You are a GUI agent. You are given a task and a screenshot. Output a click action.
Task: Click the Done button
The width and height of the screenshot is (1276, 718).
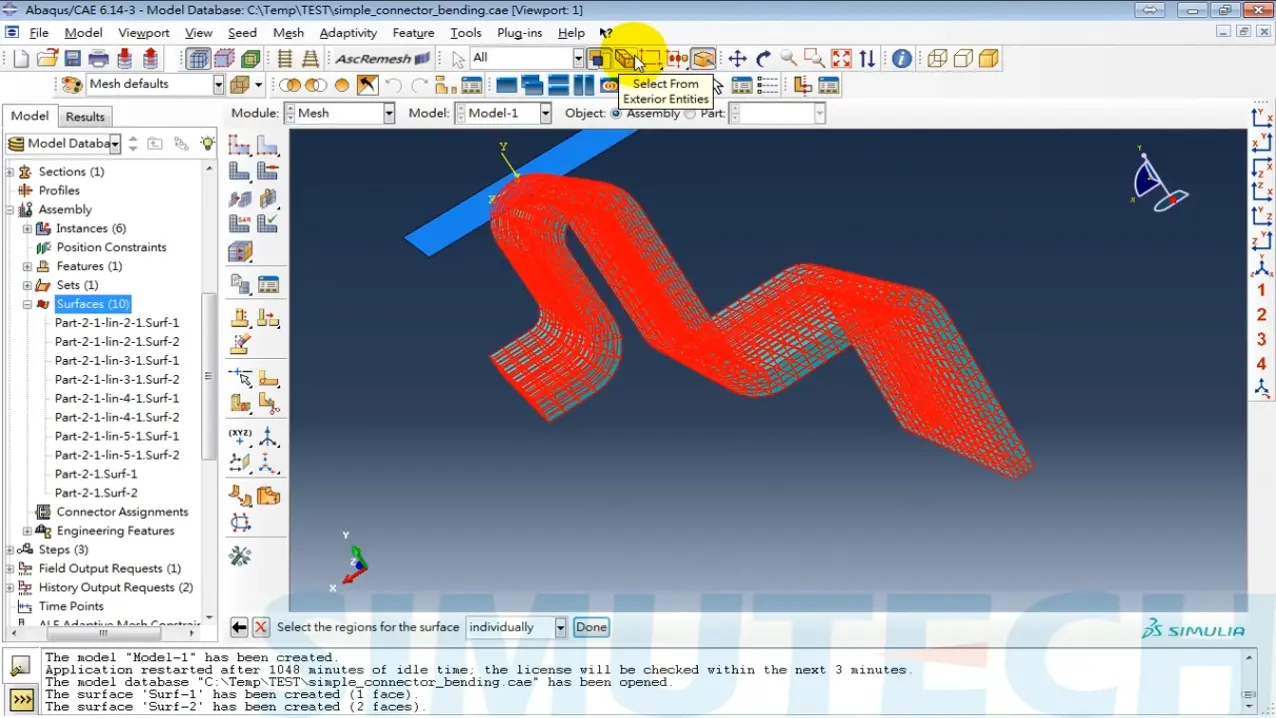click(591, 627)
